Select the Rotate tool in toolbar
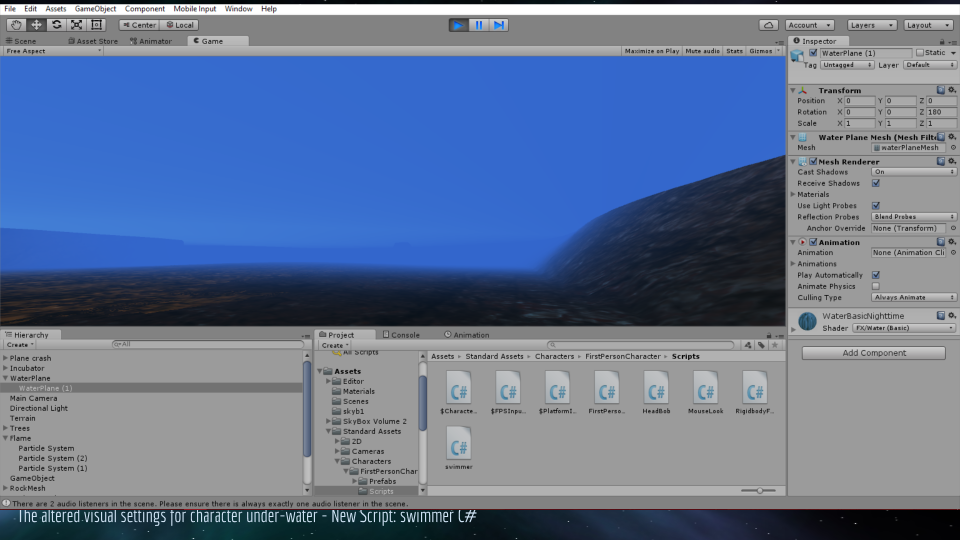This screenshot has width=960, height=540. (56, 25)
